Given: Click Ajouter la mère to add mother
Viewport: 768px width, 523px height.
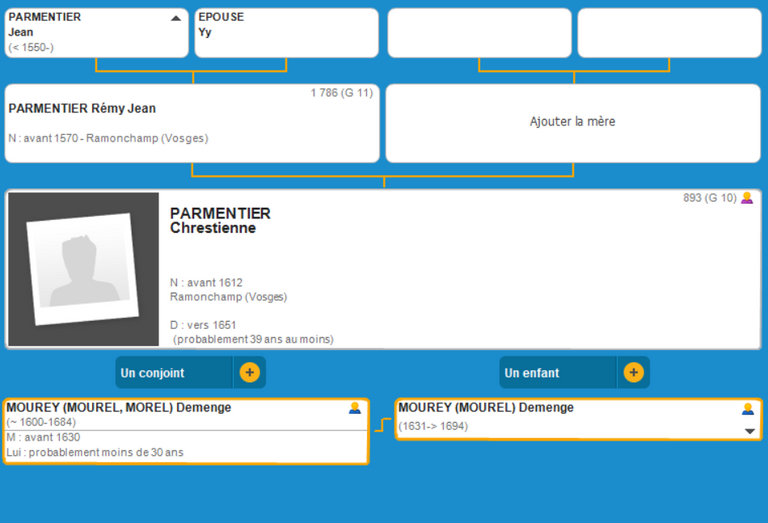Looking at the screenshot, I should pos(572,122).
